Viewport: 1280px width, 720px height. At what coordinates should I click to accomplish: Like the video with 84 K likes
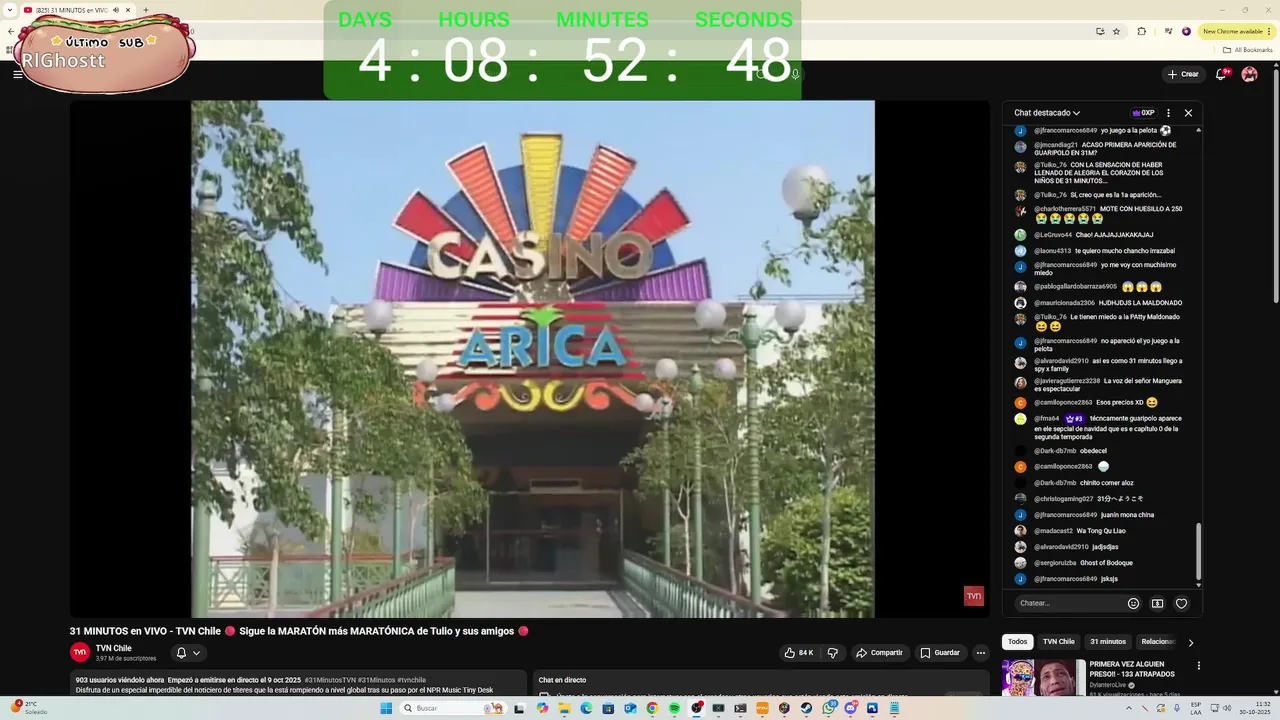799,653
